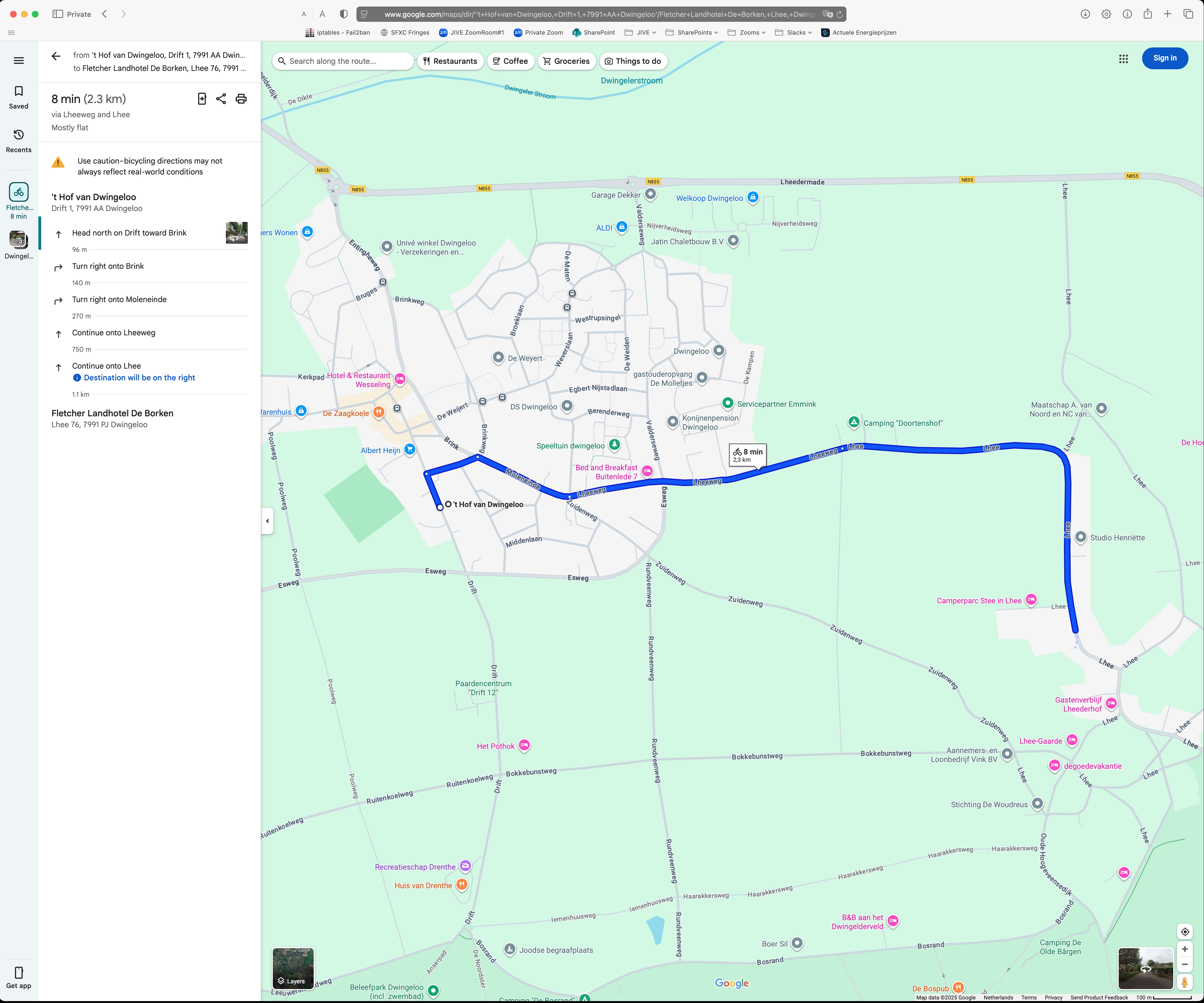Collapse the side panel arrow
This screenshot has width=1204, height=1003.
[267, 521]
